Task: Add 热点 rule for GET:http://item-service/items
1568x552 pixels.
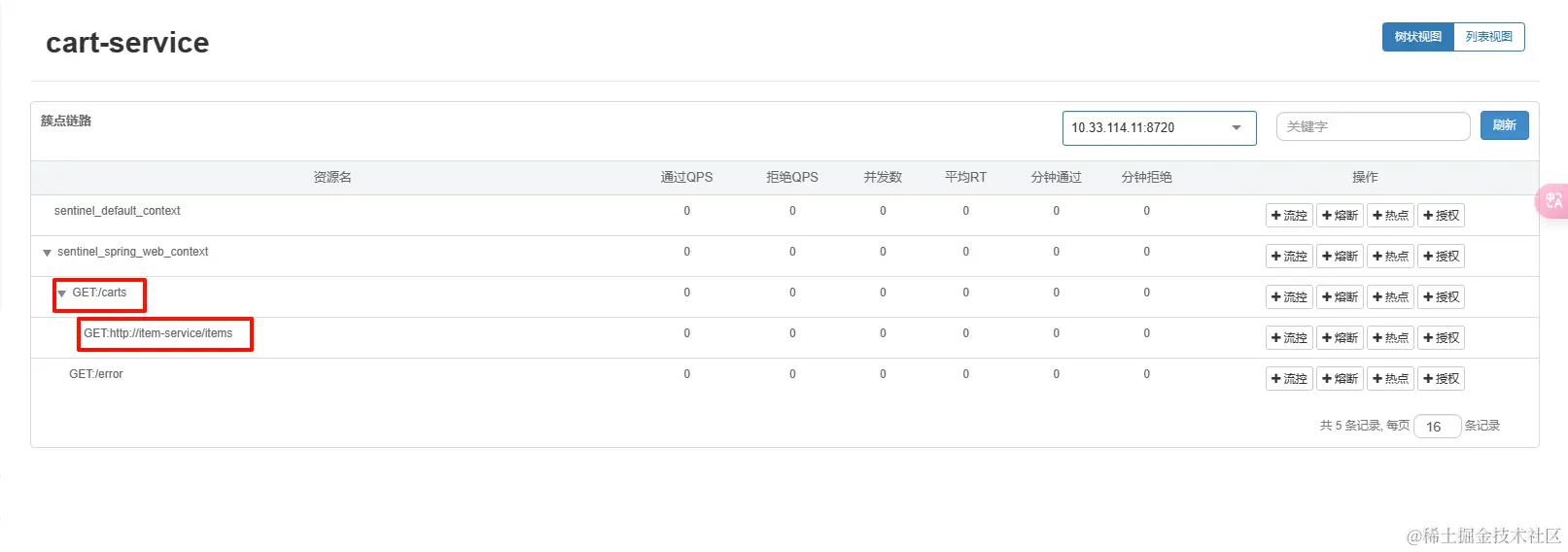Action: pos(1390,338)
